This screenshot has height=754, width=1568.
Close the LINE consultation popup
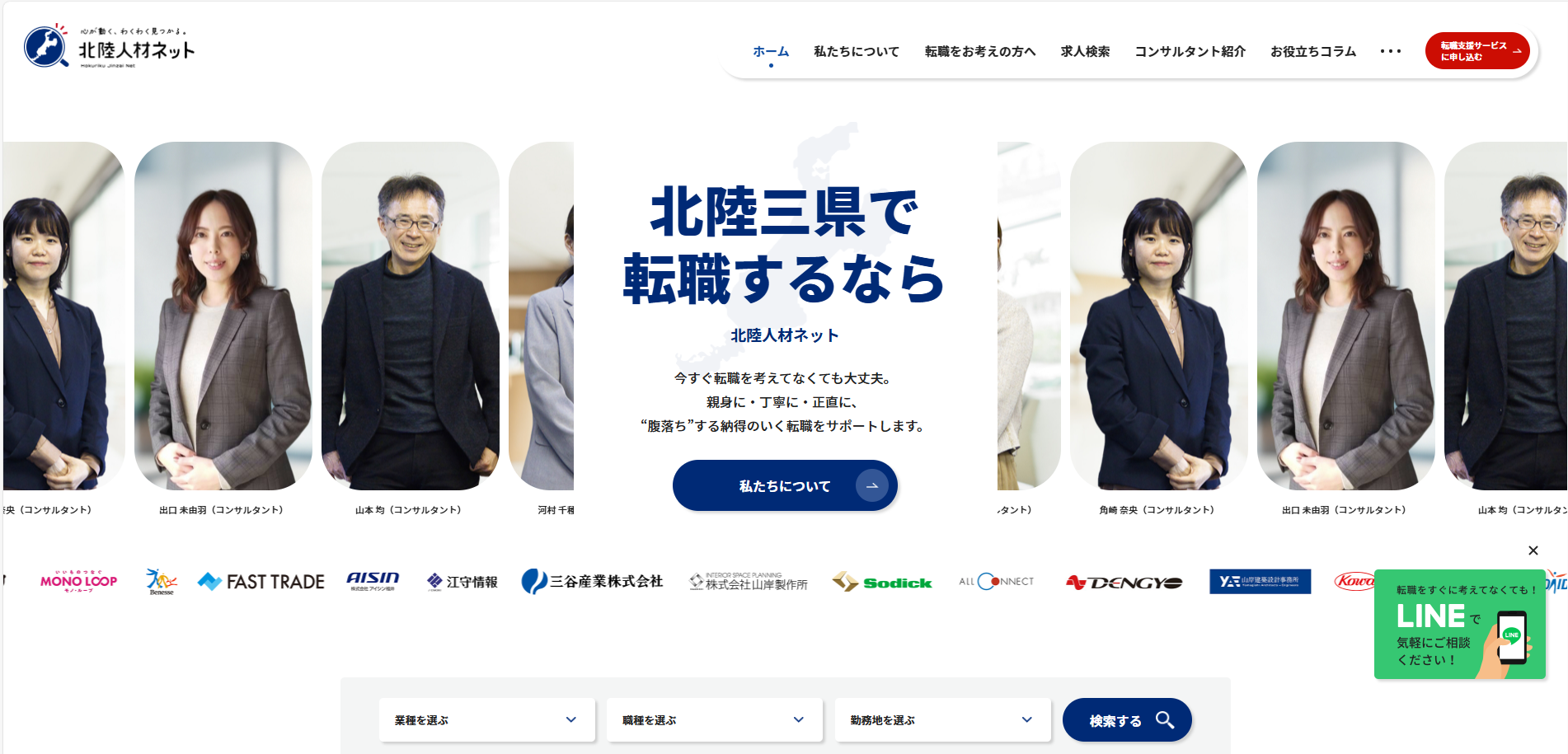[1533, 550]
